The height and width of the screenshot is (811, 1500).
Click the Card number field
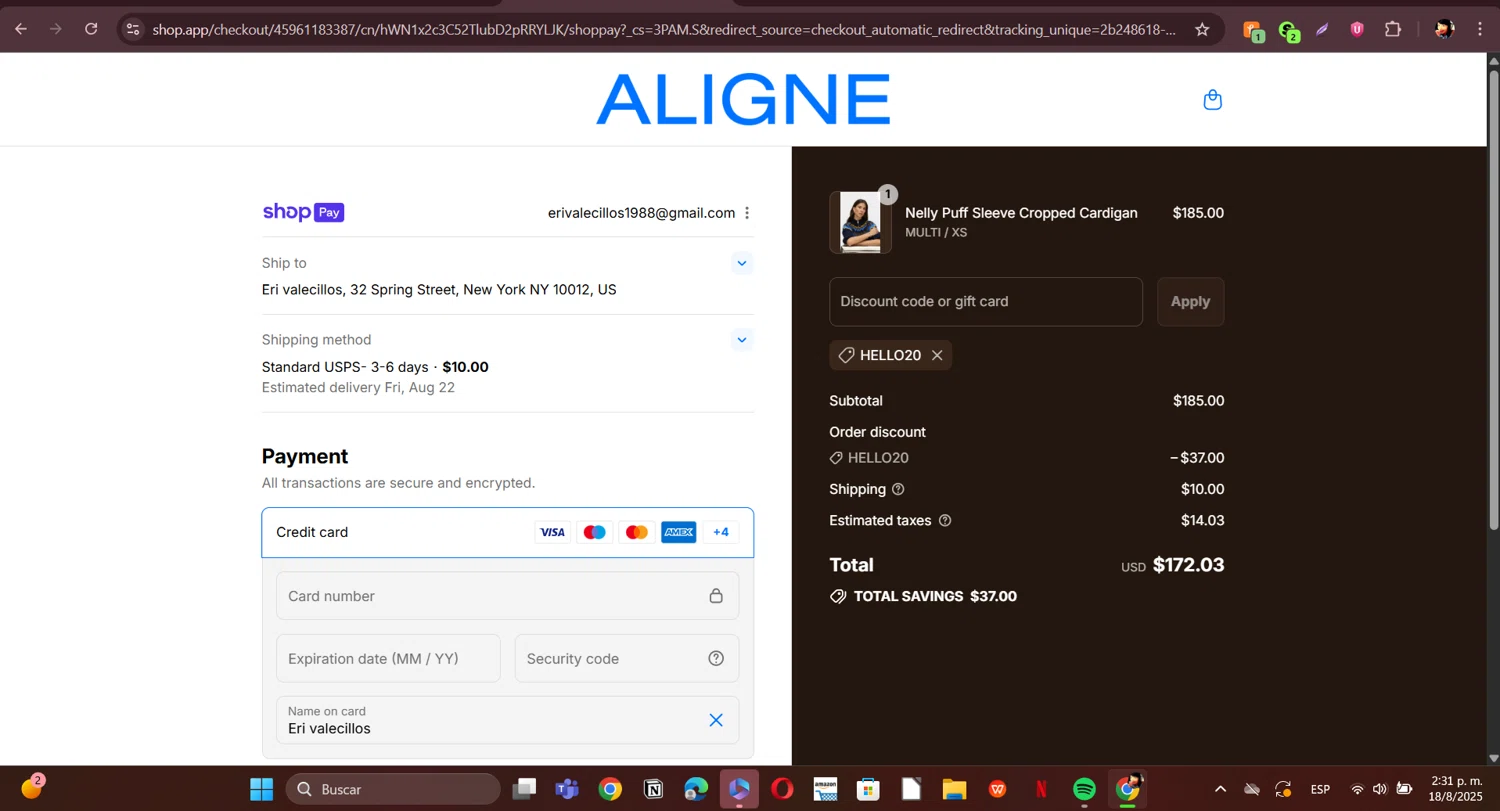[508, 596]
